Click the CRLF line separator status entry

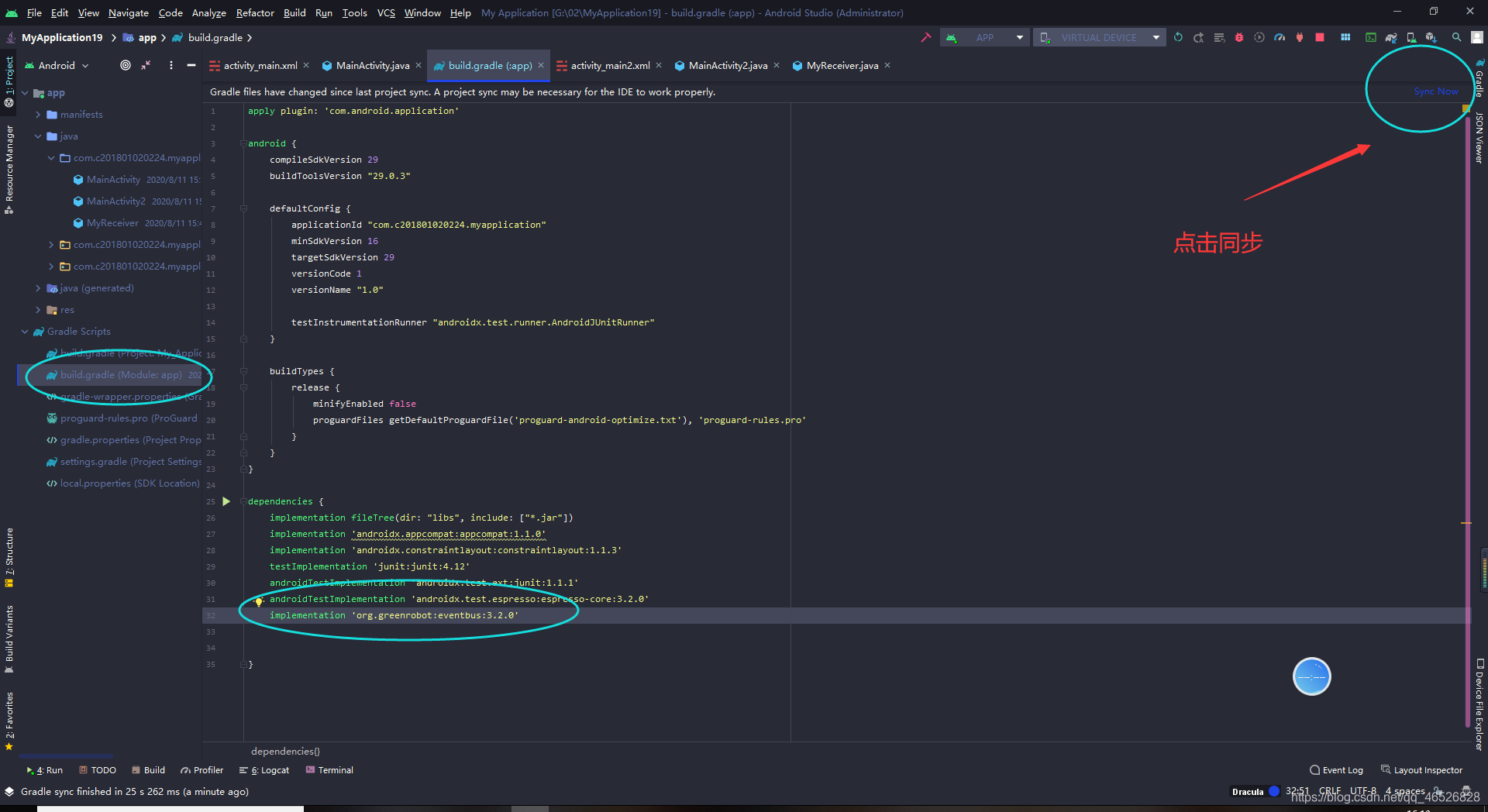point(1330,791)
